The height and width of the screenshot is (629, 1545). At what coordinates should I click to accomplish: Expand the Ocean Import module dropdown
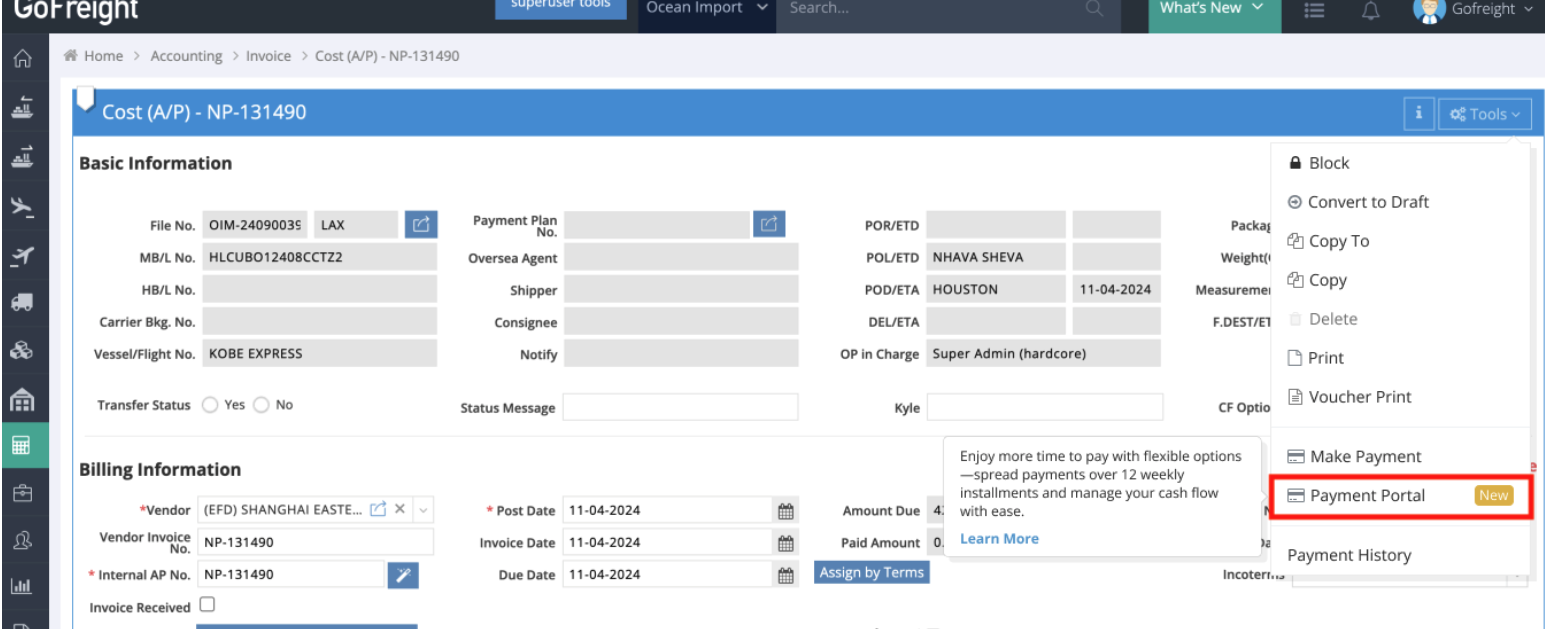pyautogui.click(x=707, y=8)
